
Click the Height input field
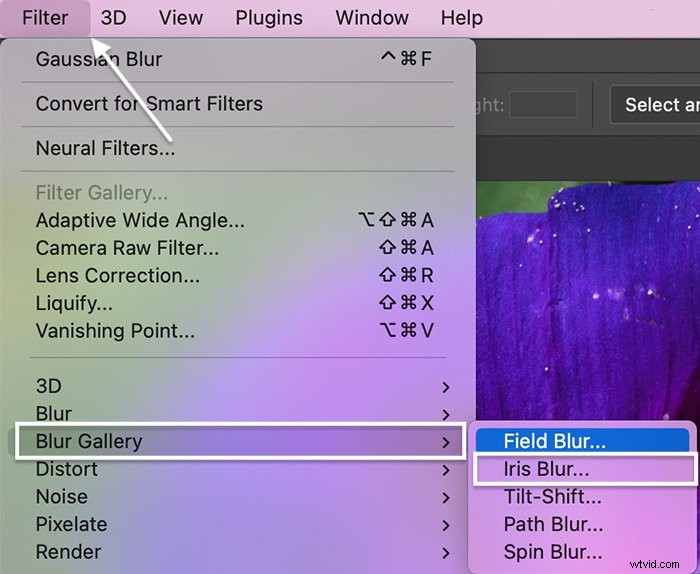tap(543, 104)
